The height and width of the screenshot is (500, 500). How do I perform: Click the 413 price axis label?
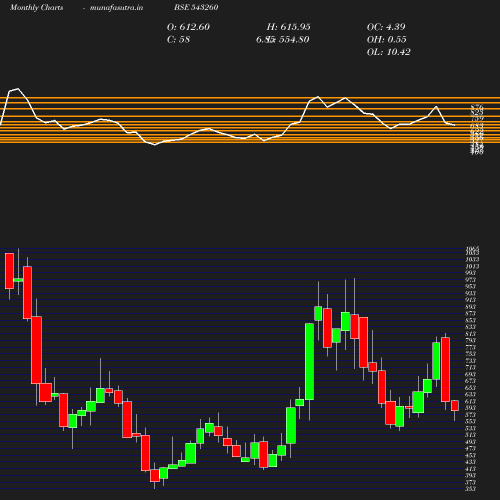point(470,469)
